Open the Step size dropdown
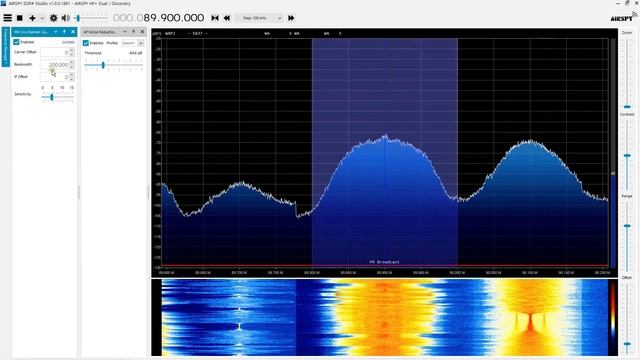The height and width of the screenshot is (360, 640). pyautogui.click(x=259, y=18)
